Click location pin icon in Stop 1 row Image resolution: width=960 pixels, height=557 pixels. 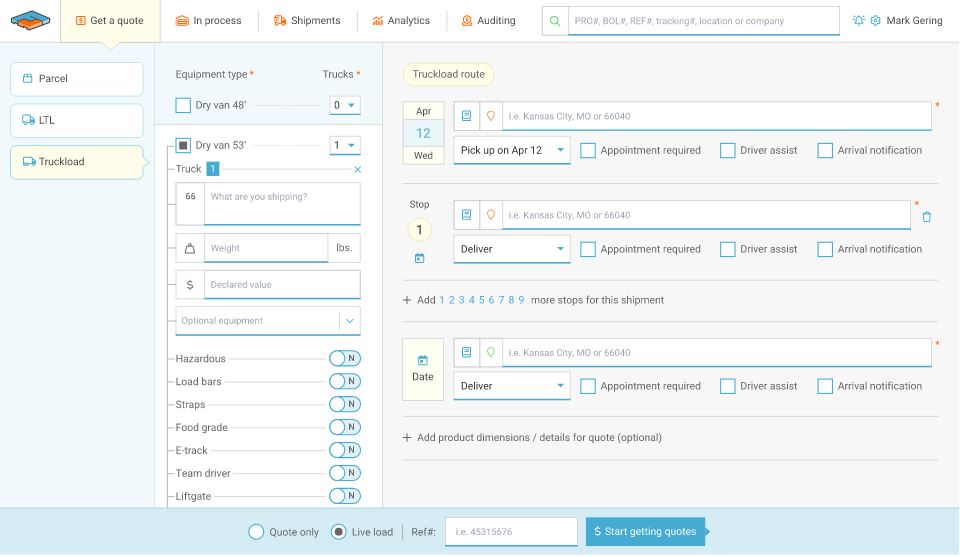[x=490, y=215]
